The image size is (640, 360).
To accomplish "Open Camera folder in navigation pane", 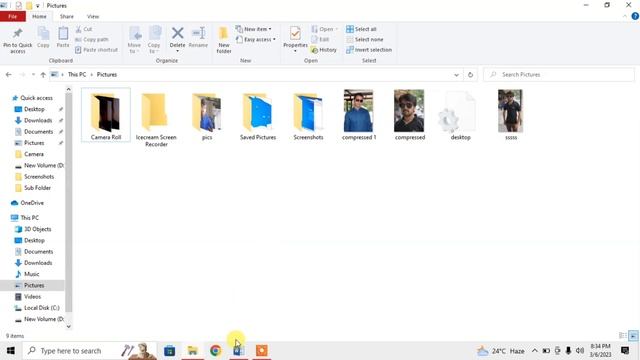I will click(33, 154).
